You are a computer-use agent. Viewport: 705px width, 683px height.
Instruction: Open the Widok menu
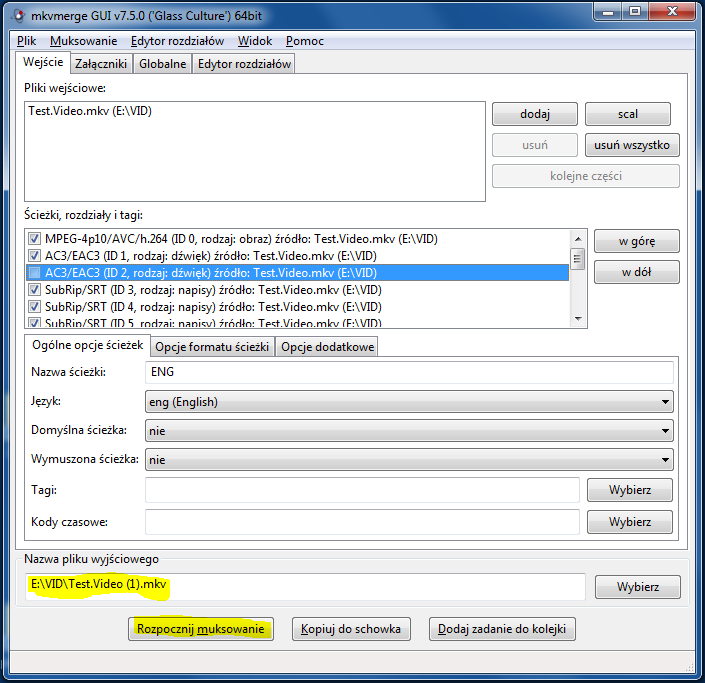click(x=255, y=41)
